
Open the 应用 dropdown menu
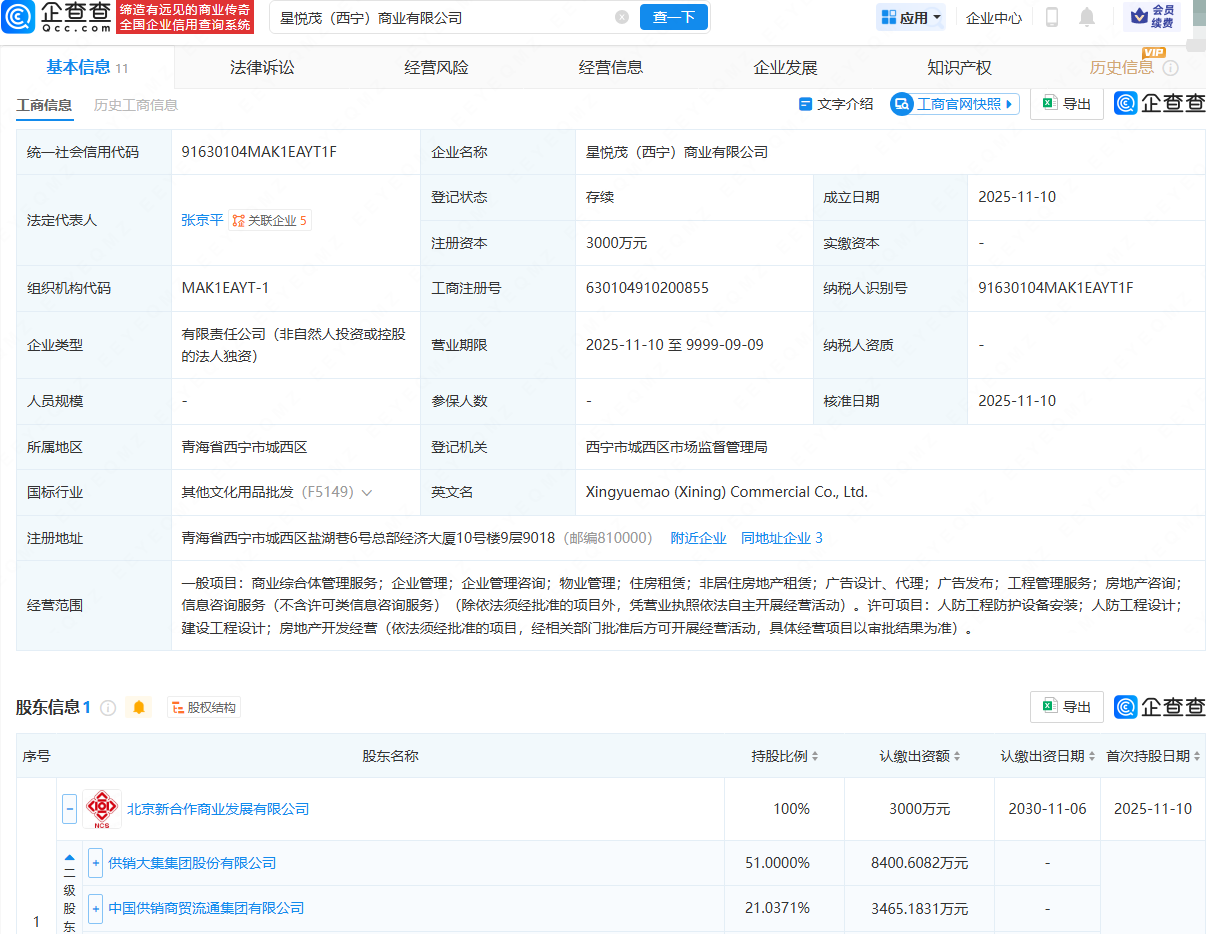pos(910,17)
